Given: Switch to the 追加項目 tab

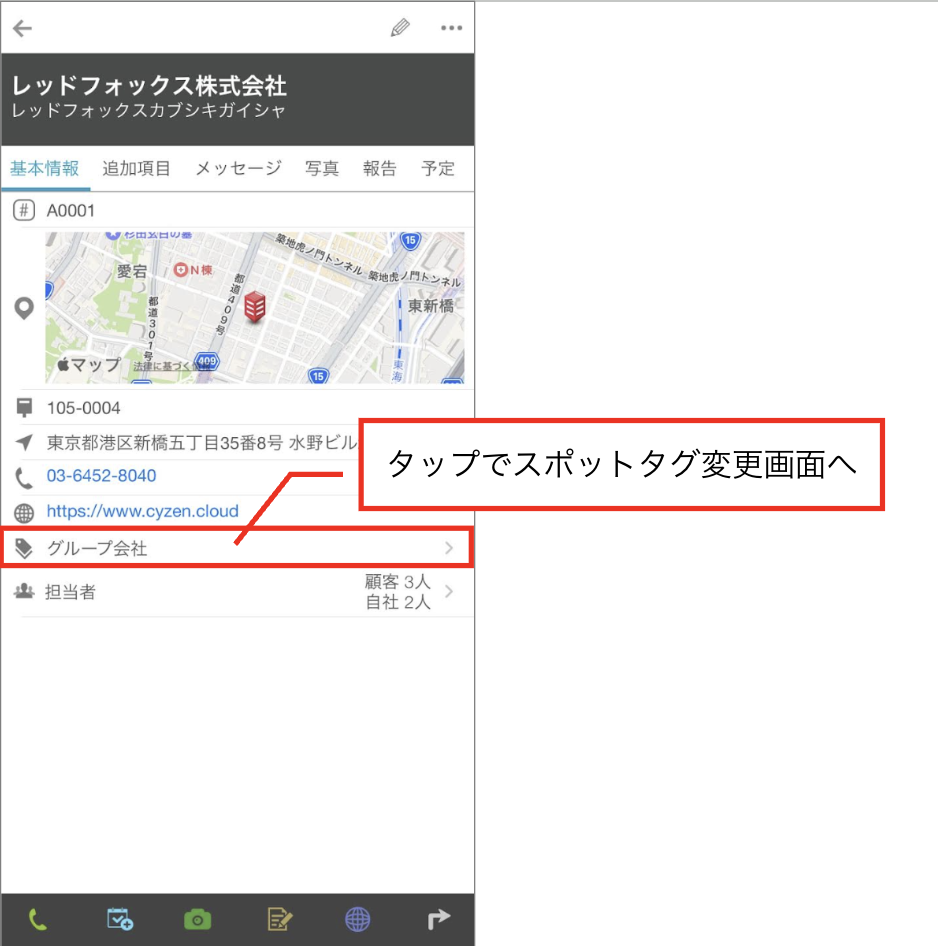Looking at the screenshot, I should 136,168.
